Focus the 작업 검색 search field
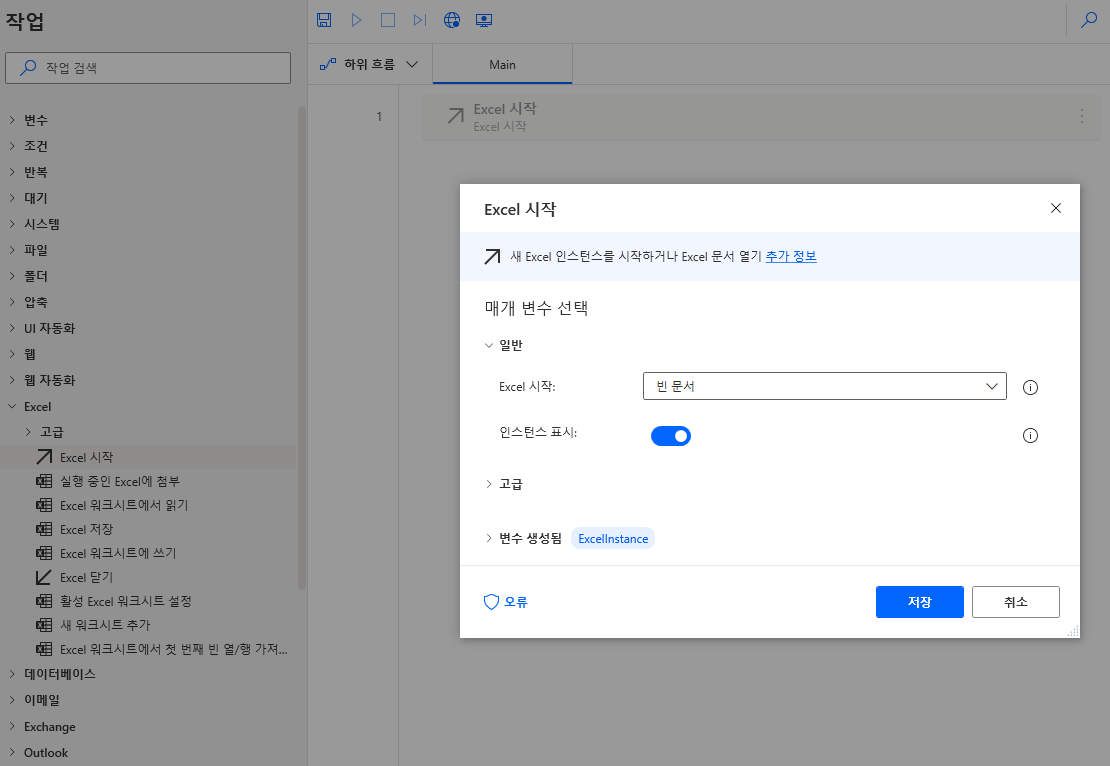This screenshot has height=766, width=1110. tap(148, 68)
